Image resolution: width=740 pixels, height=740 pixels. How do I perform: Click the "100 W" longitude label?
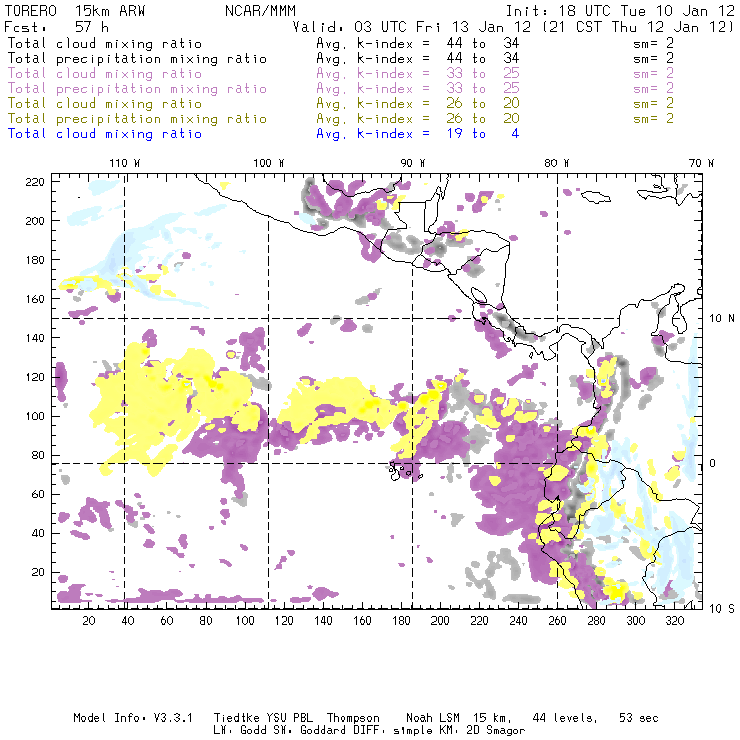coord(269,163)
